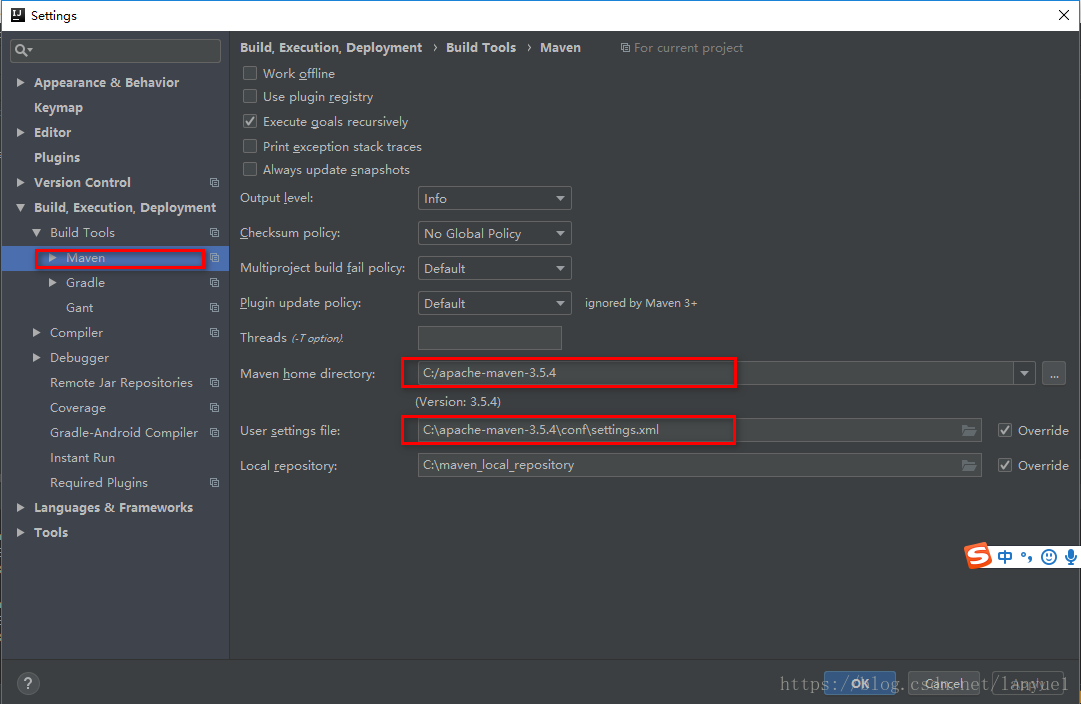Expand Languages & Frameworks node
The width and height of the screenshot is (1081, 704).
21,507
